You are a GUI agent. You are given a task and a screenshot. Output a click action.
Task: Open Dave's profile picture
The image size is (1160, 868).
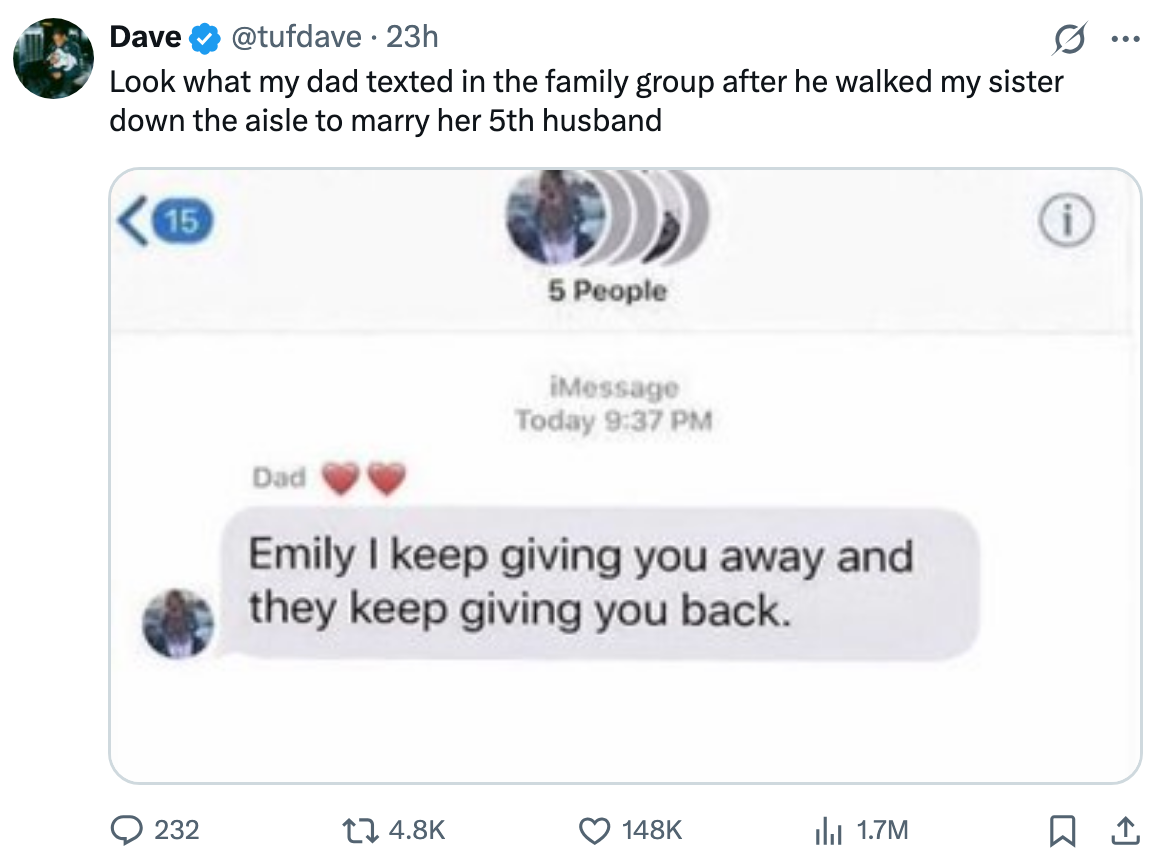pyautogui.click(x=53, y=58)
